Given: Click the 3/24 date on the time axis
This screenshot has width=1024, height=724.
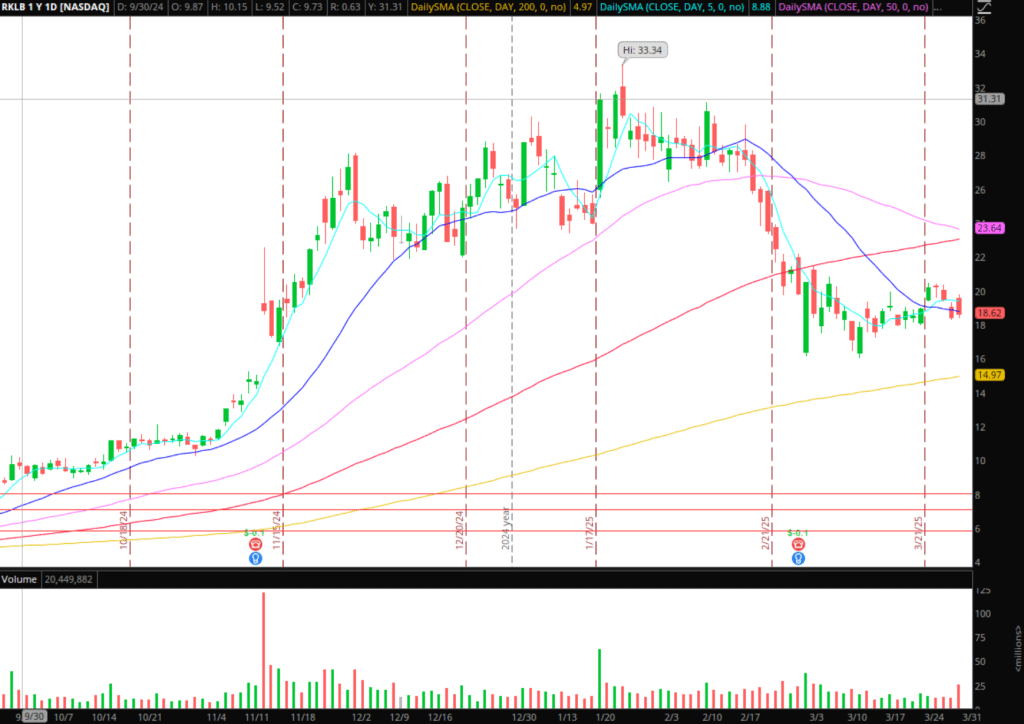Looking at the screenshot, I should (934, 717).
